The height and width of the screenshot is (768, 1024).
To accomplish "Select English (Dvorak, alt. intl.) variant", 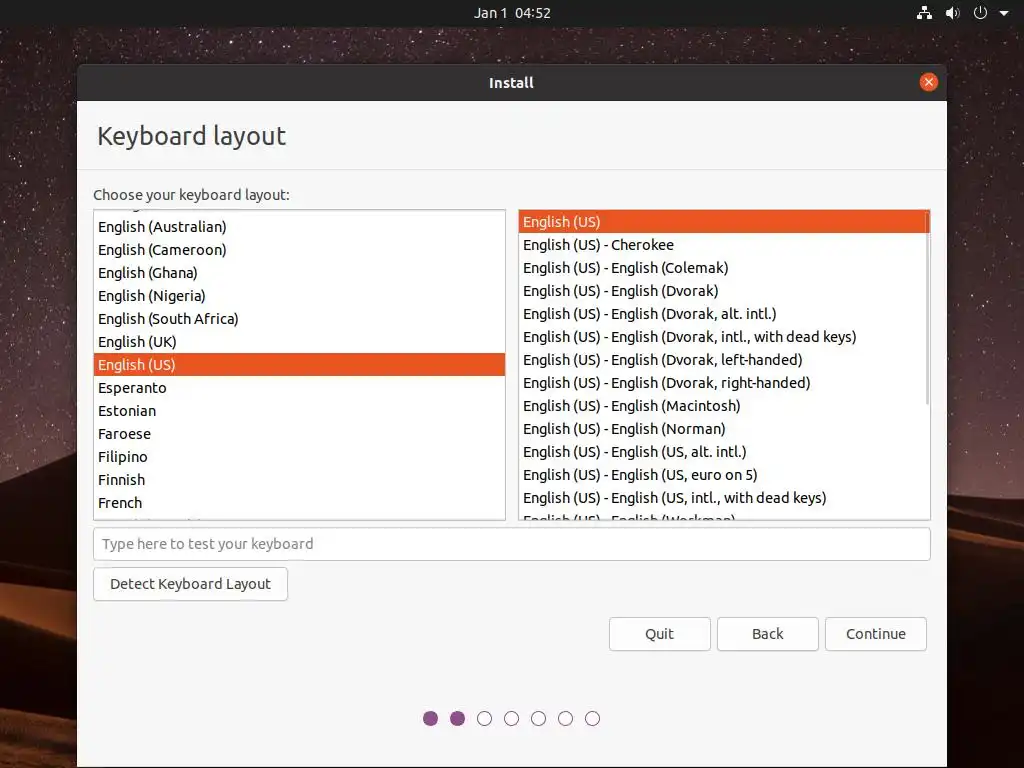I will [722, 313].
